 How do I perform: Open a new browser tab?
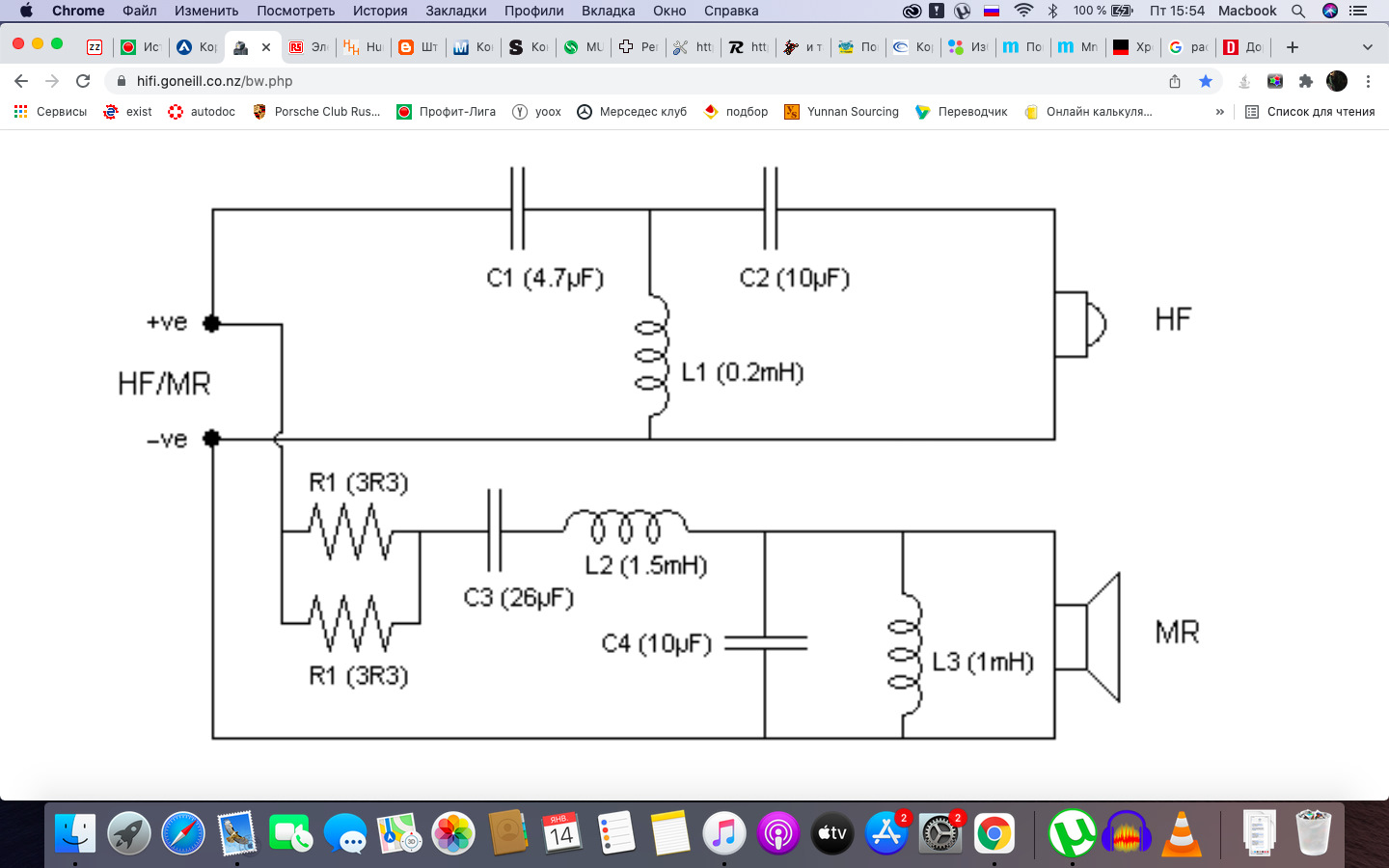tap(1293, 46)
